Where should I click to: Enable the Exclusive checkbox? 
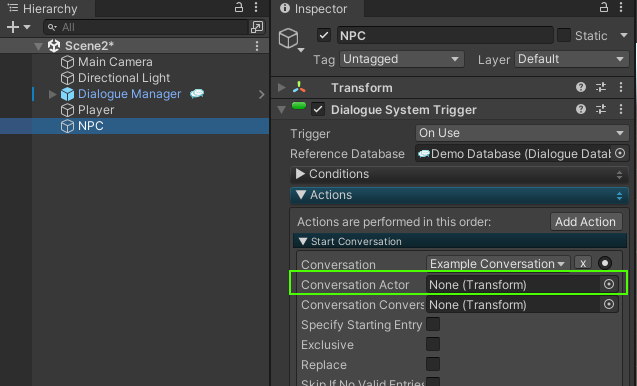click(x=433, y=344)
